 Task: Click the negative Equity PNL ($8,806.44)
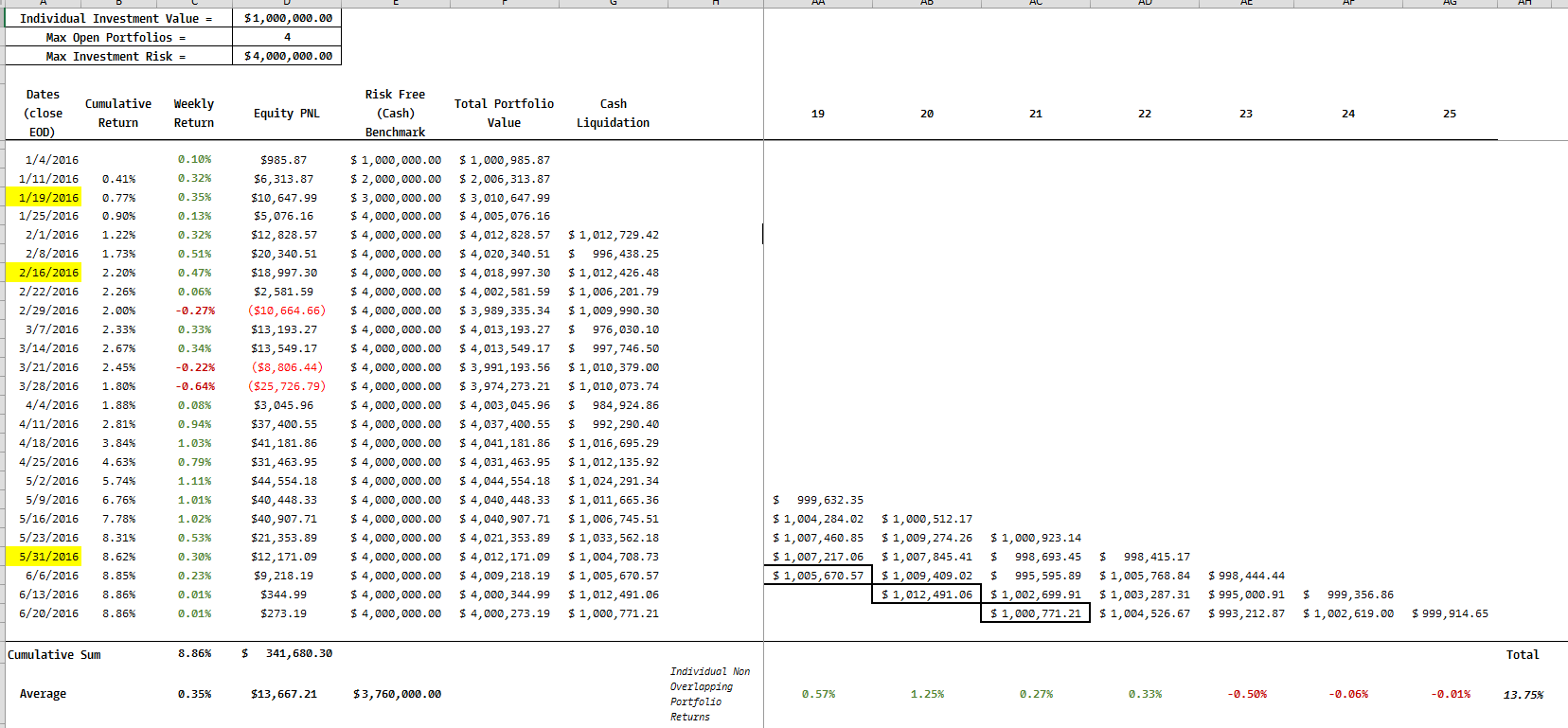287,367
